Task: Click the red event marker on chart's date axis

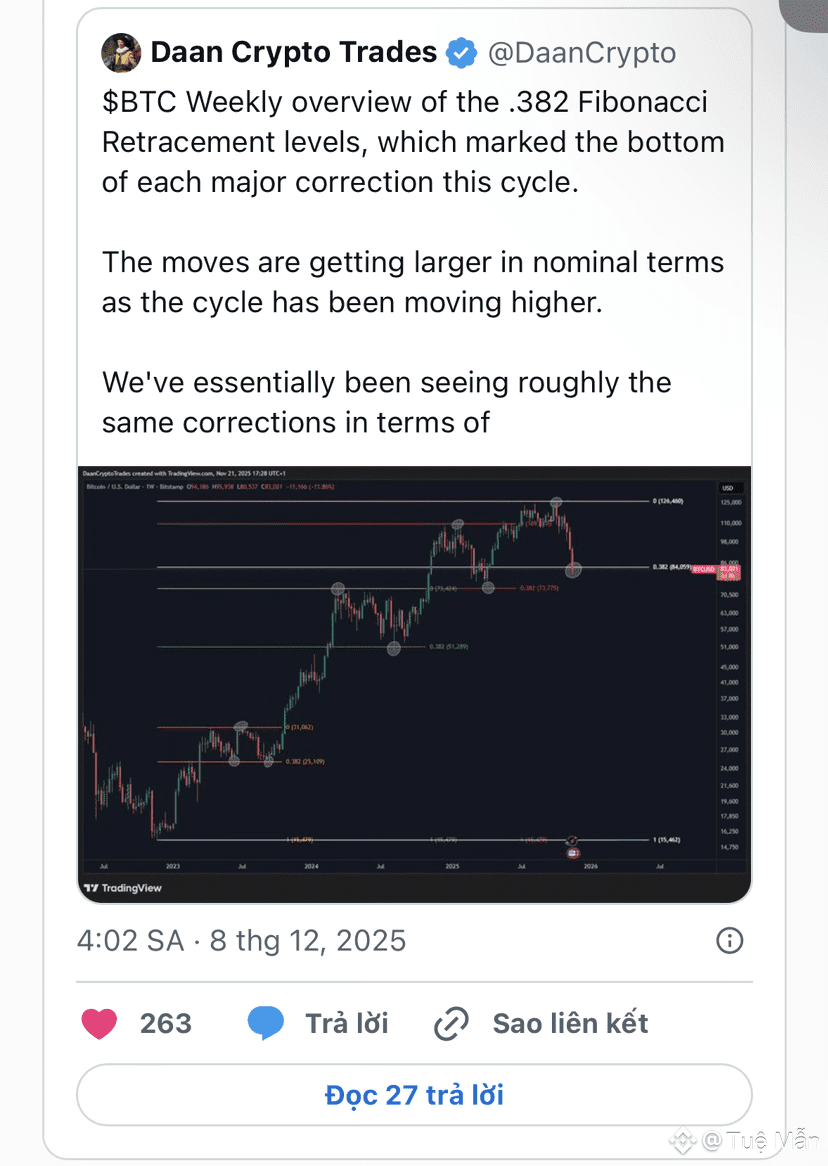Action: tap(572, 854)
